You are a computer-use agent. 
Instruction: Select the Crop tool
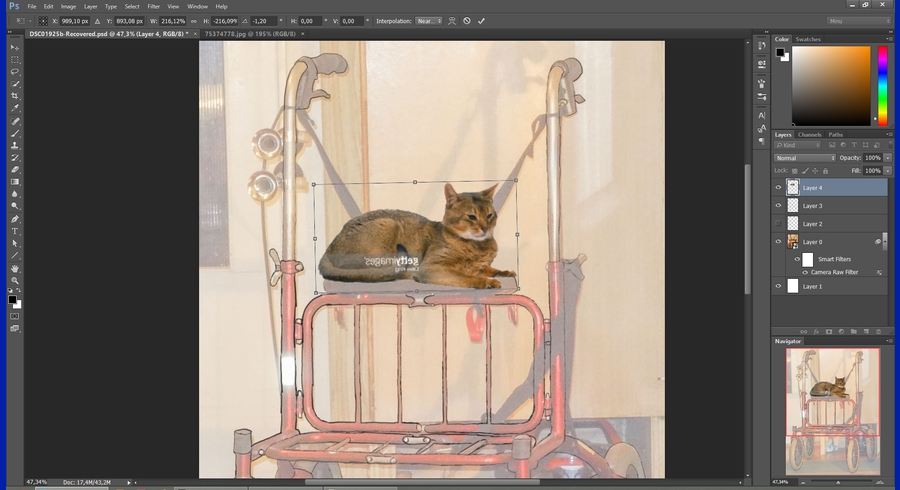click(x=15, y=96)
